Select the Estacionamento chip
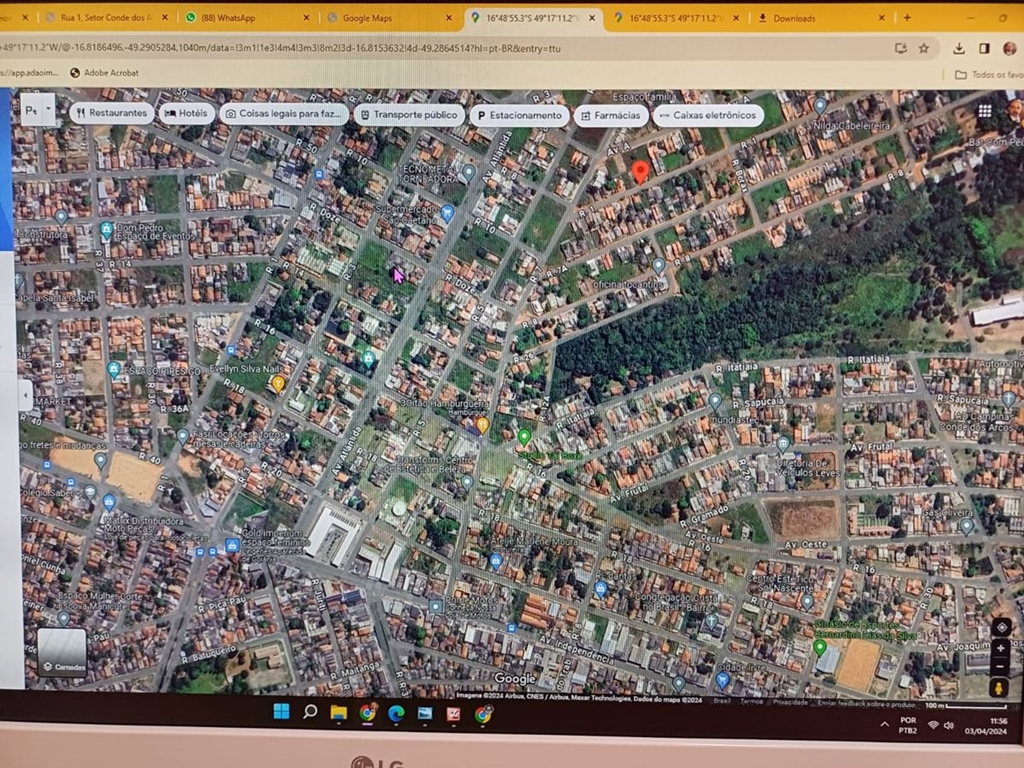The height and width of the screenshot is (768, 1024). 519,115
